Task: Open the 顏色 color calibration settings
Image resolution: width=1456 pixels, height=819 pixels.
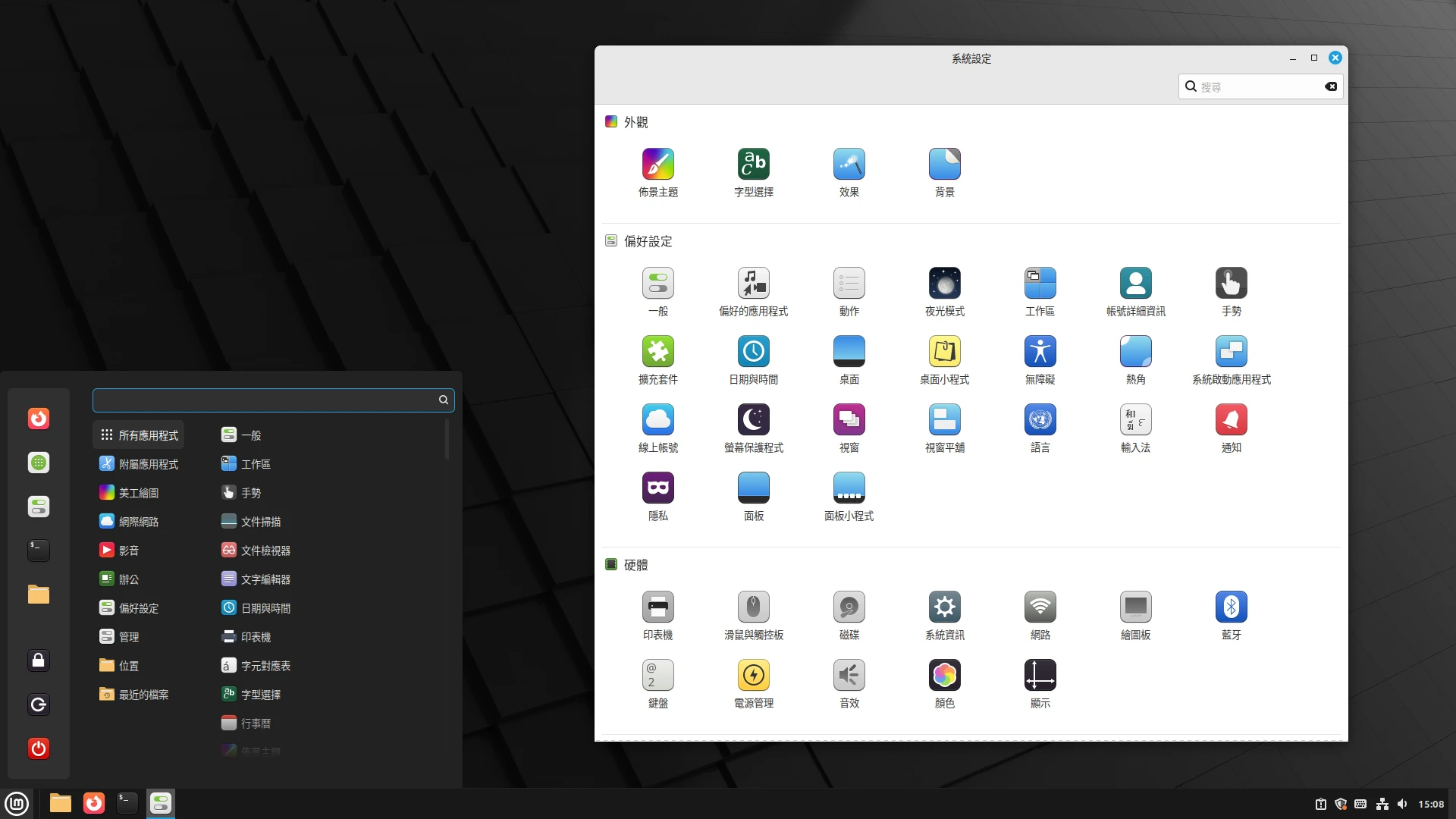Action: (944, 682)
